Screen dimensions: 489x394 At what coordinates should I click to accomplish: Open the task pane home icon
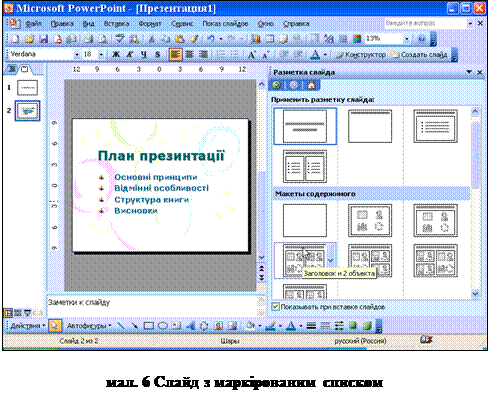pyautogui.click(x=311, y=85)
